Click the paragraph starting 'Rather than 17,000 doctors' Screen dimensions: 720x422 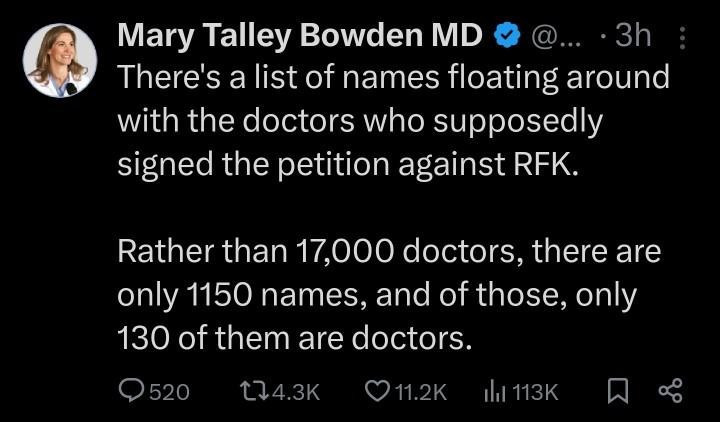point(388,295)
